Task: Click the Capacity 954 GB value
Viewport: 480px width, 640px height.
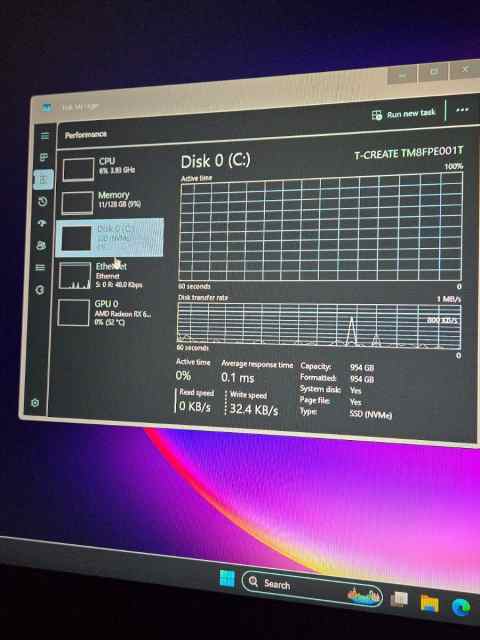Action: (x=362, y=367)
